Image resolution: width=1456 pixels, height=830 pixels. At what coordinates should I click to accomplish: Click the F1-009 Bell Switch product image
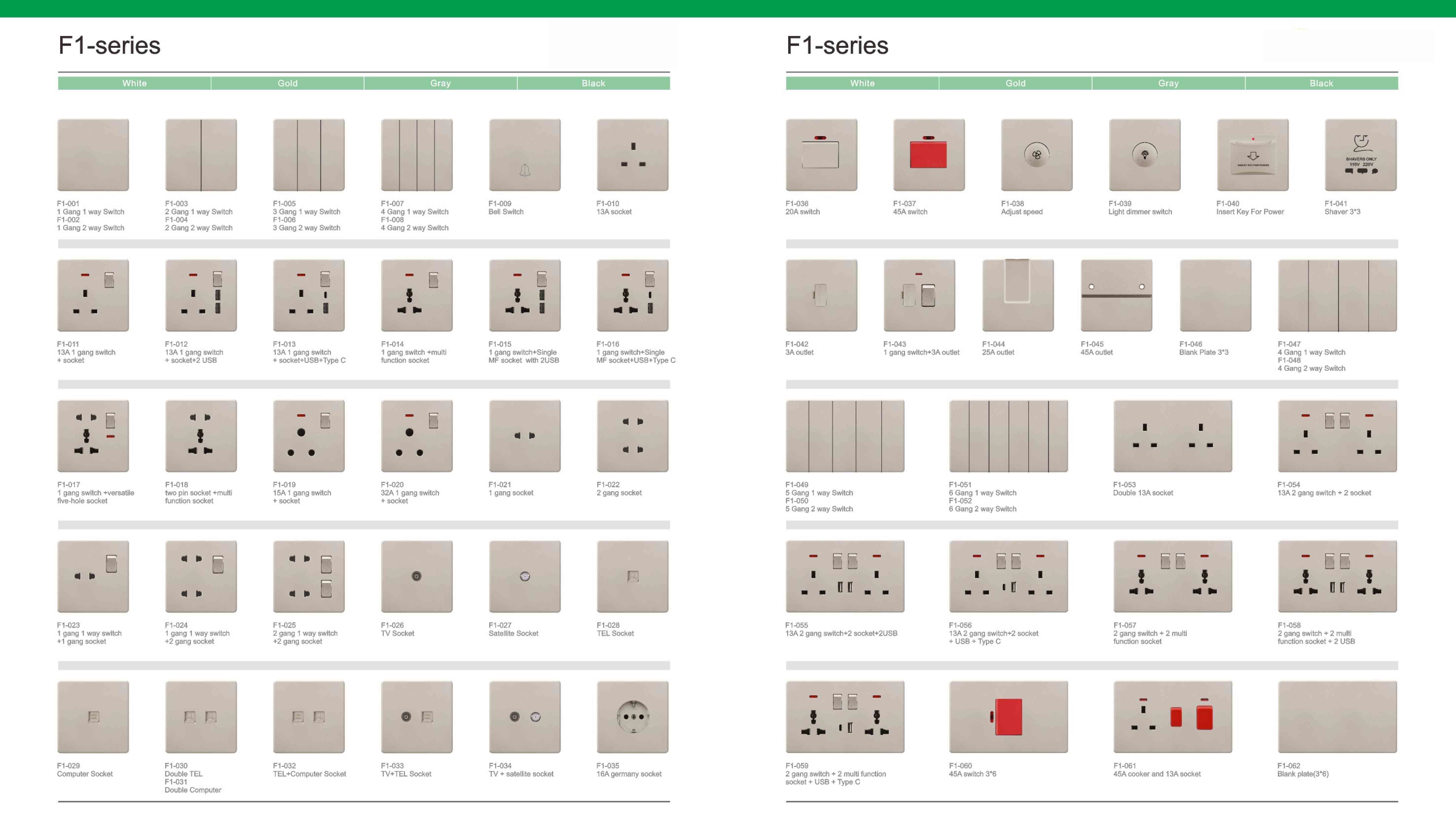tap(525, 155)
